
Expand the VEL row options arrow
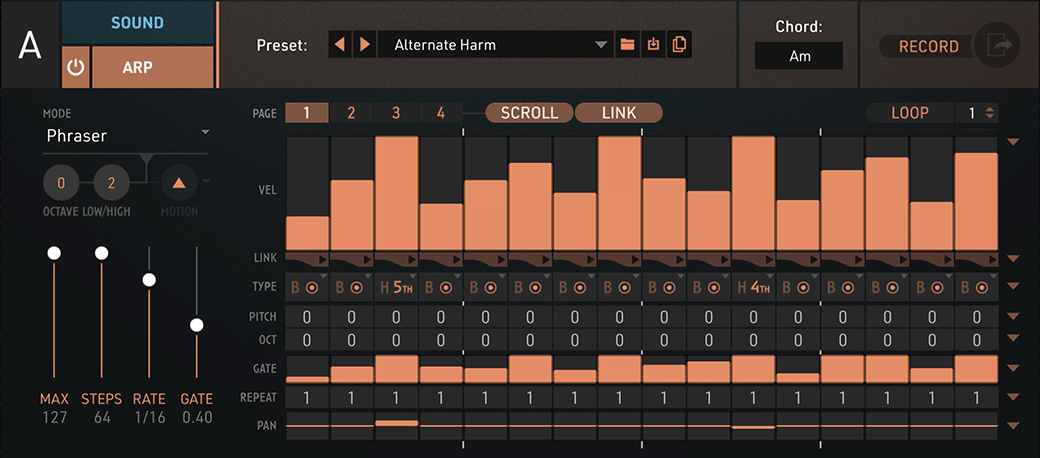pos(1013,143)
